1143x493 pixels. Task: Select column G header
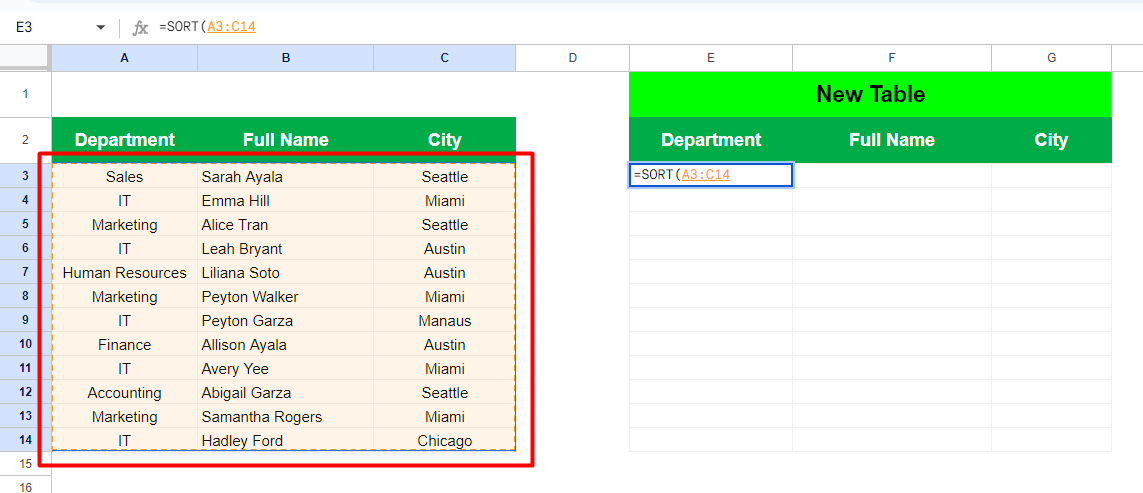1051,58
